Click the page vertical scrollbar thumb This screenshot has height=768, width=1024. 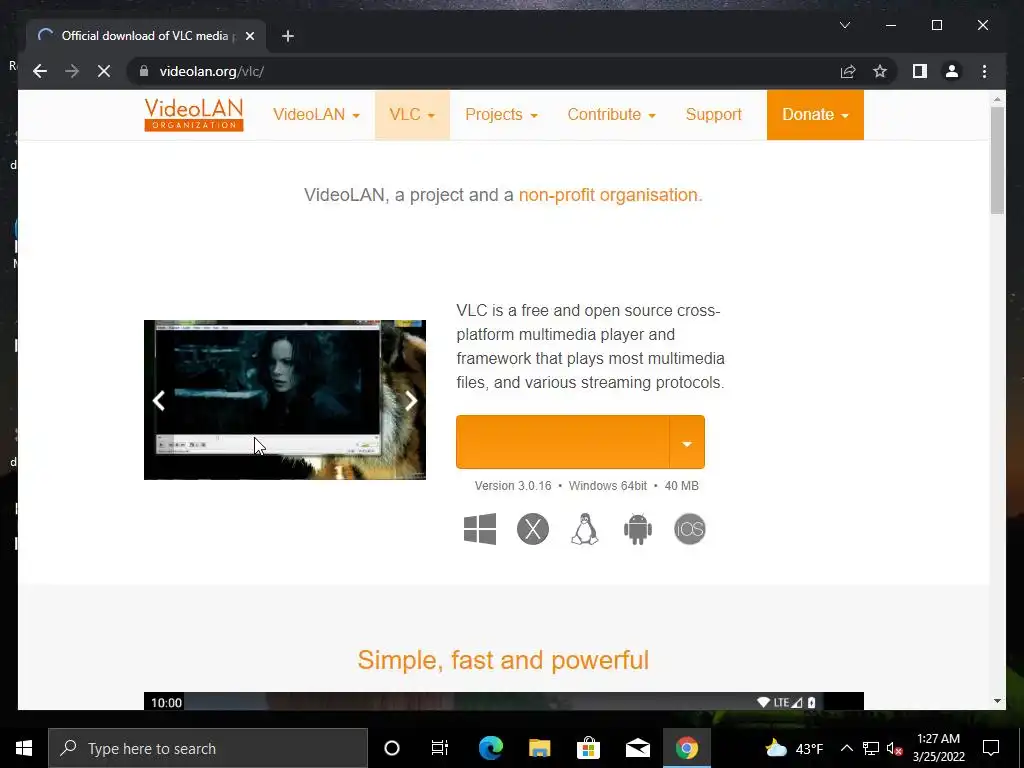(x=997, y=160)
